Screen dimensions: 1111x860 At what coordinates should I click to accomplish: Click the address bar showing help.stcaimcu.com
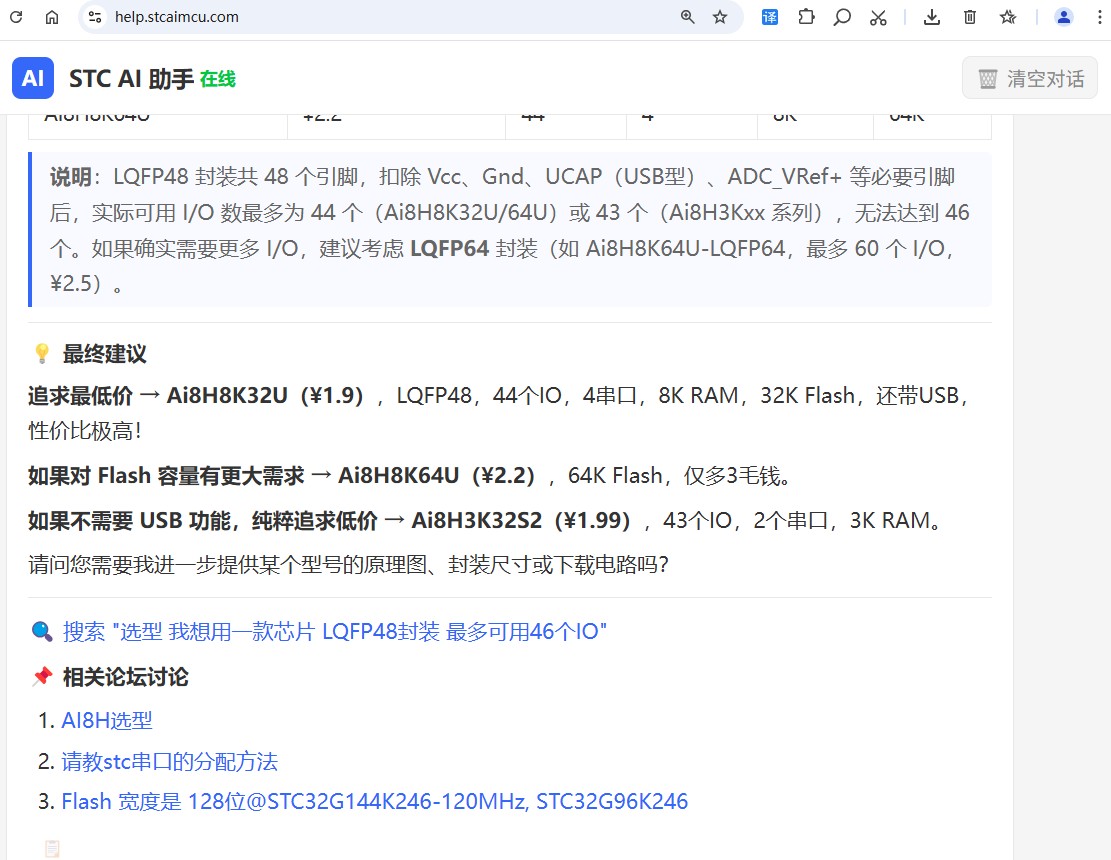(411, 17)
